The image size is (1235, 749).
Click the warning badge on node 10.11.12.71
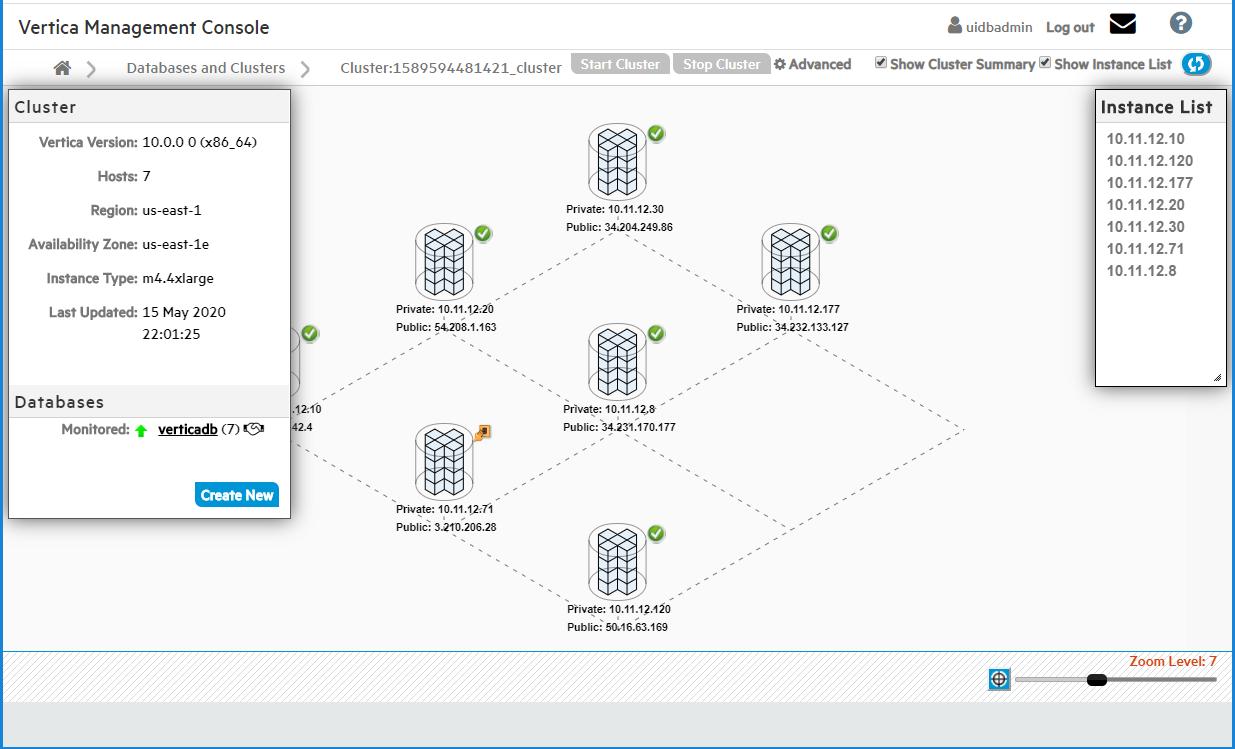(484, 432)
